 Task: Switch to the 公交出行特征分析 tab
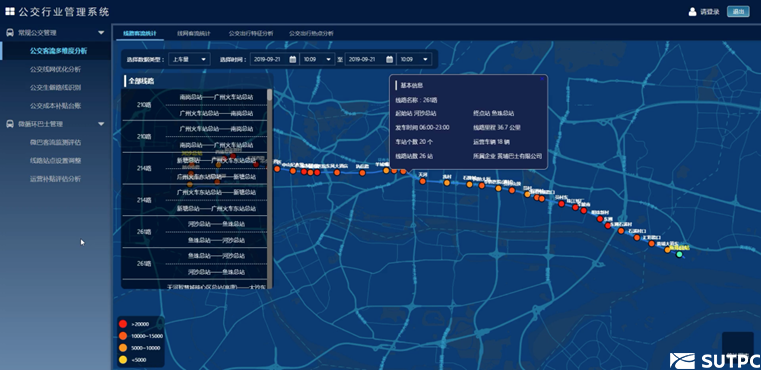click(251, 34)
